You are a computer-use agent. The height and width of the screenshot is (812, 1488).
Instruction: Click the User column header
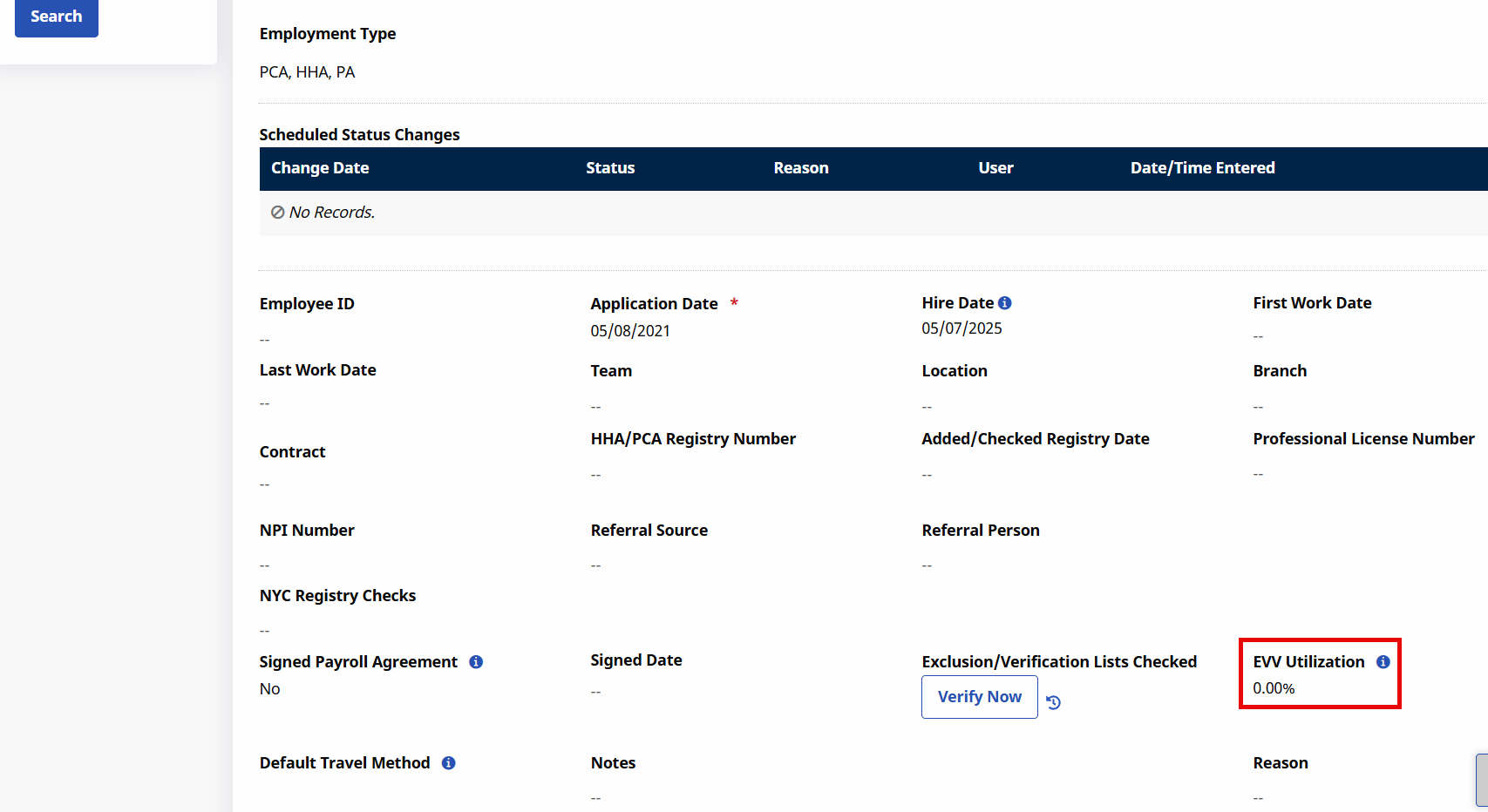(x=995, y=168)
